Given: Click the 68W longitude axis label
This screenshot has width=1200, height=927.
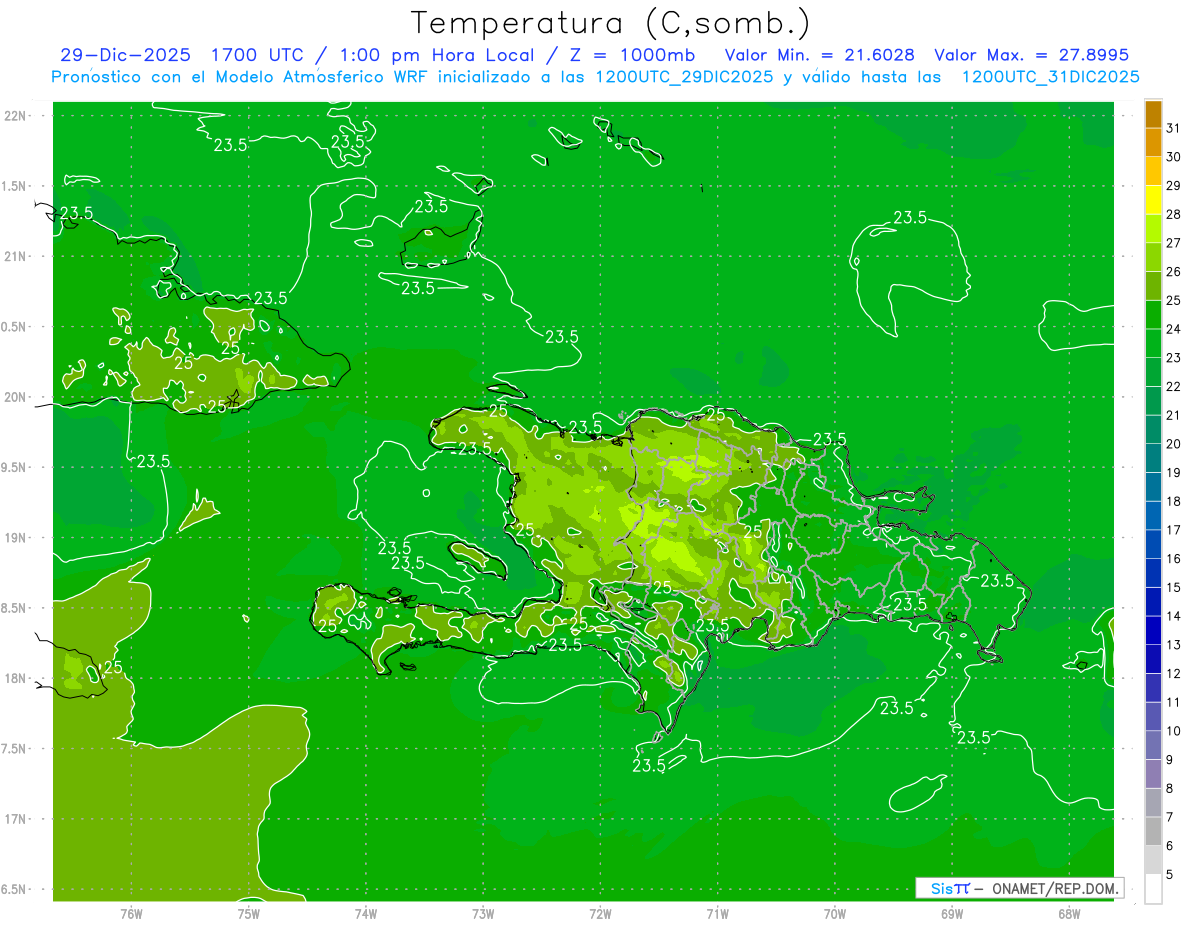Looking at the screenshot, I should [1069, 914].
